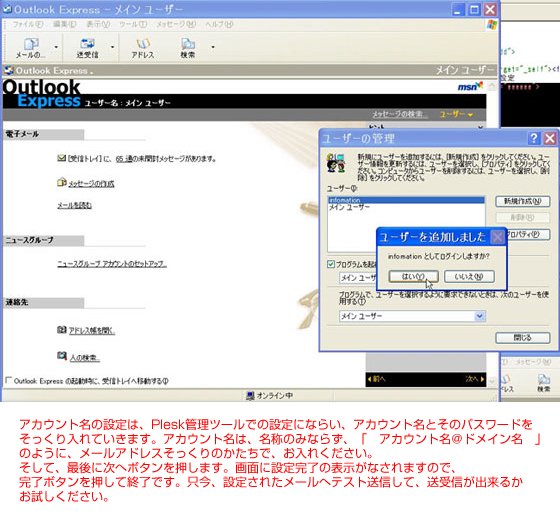Click Properties (プロパティ) button in user management
Screen dimensions: 560x522
529,235
